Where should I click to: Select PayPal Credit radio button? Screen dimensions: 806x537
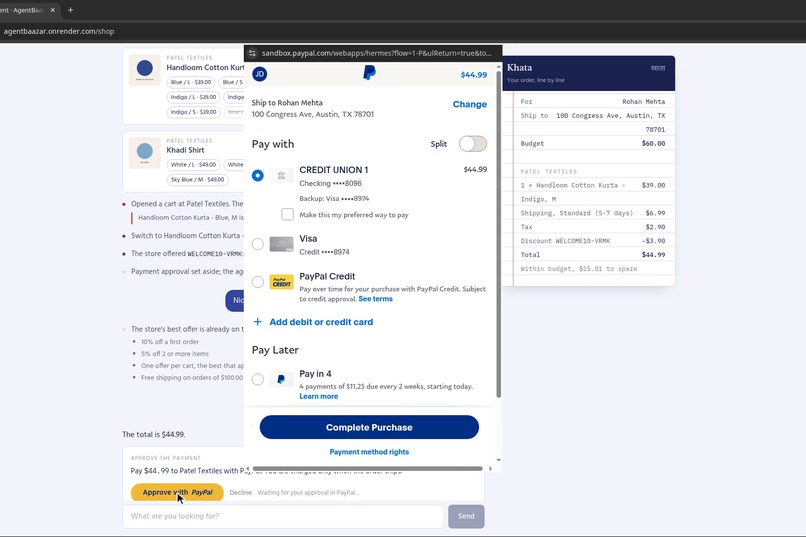[x=258, y=282]
